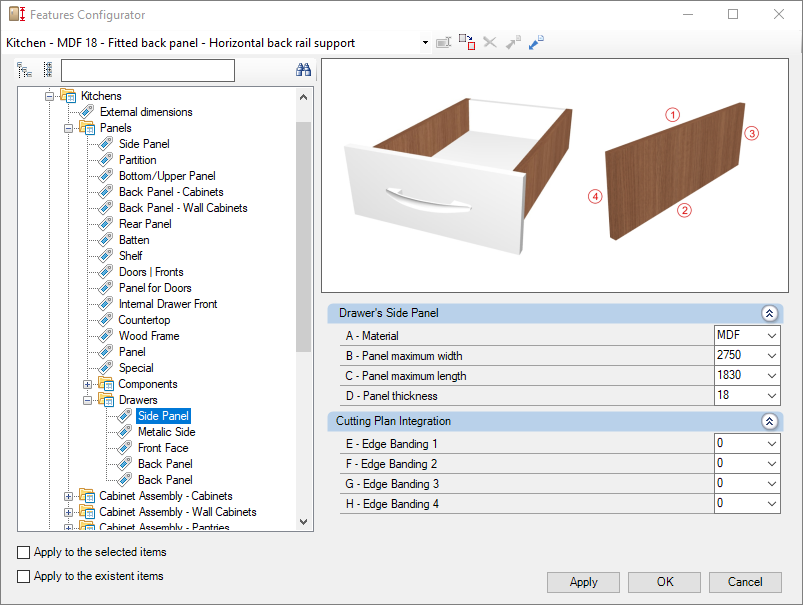Click the expand tree icon above the tree
Image resolution: width=803 pixels, height=605 pixels.
[25, 70]
